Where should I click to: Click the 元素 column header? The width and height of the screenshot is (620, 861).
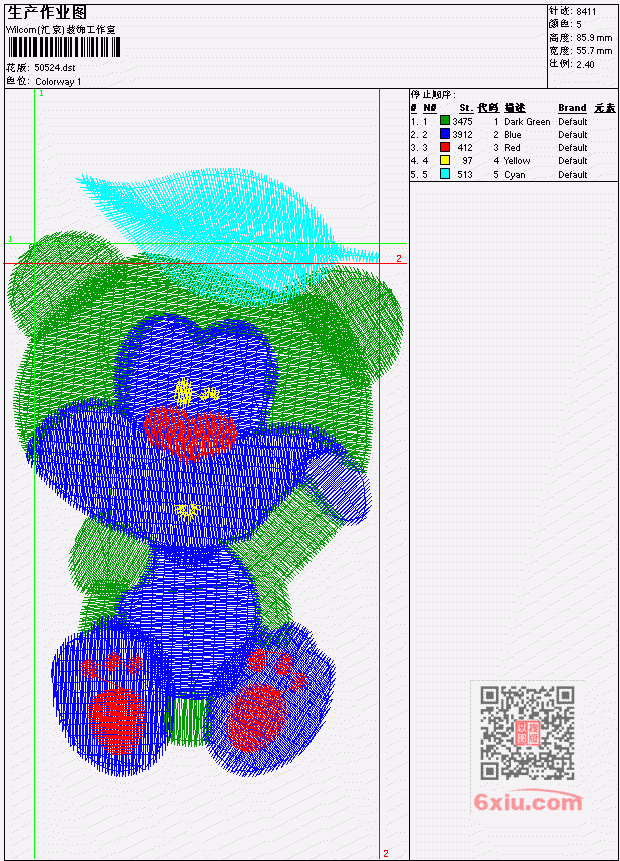point(605,108)
